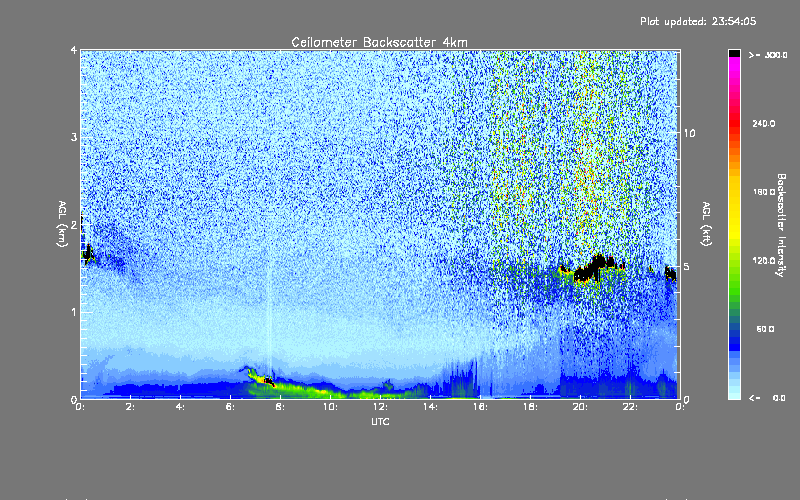This screenshot has width=800, height=500.
Task: Click the '240.0' colorbar value
Action: tap(764, 123)
